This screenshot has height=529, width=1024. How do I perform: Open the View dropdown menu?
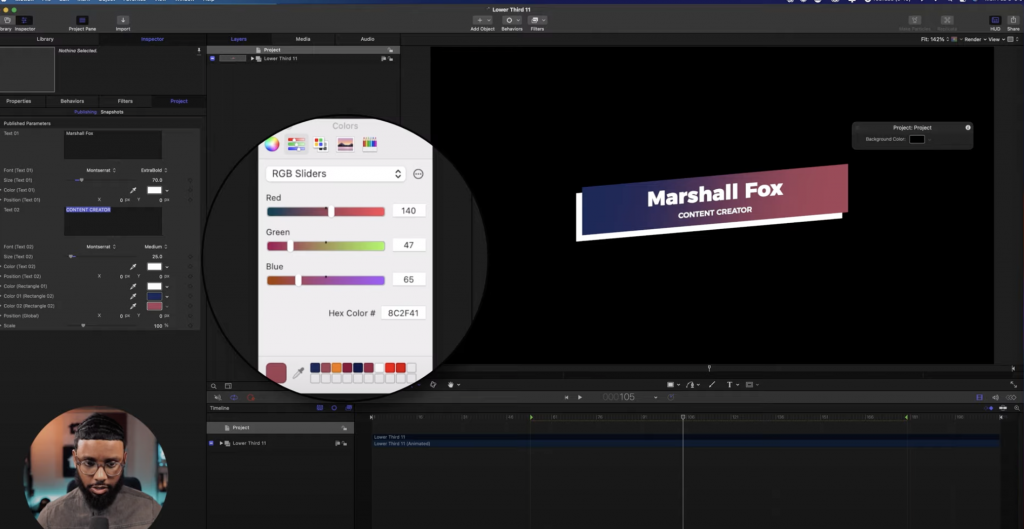pos(996,39)
